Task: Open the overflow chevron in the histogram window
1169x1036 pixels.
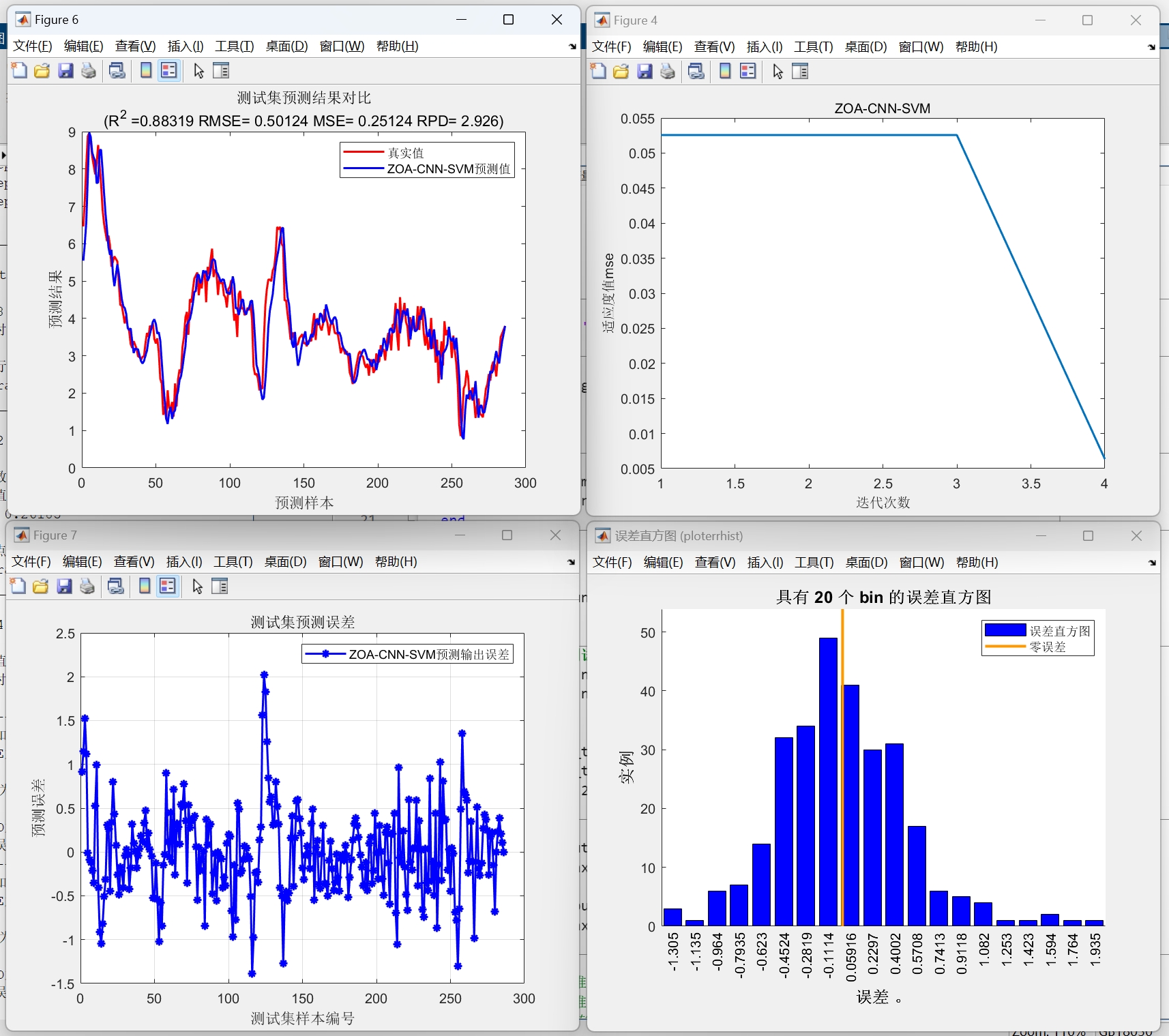Action: tap(1151, 563)
